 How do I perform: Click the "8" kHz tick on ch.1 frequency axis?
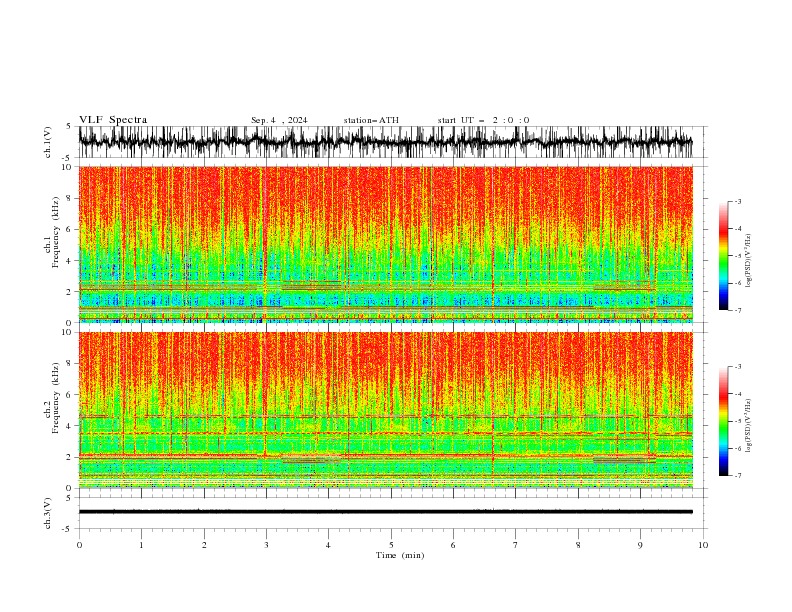(70, 198)
